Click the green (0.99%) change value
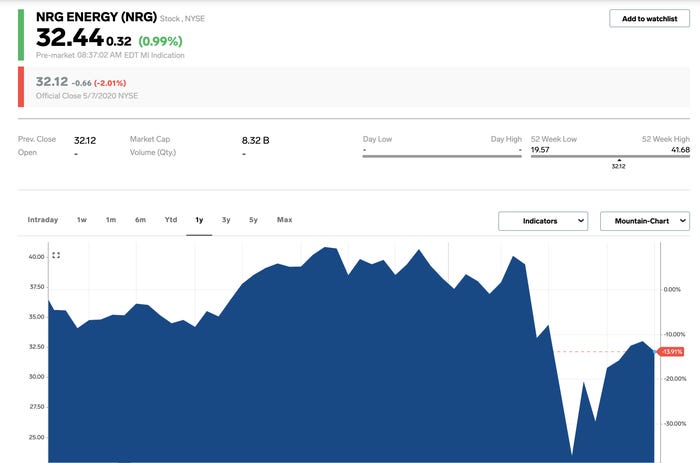Viewport: 700px width, 463px height. (x=160, y=41)
